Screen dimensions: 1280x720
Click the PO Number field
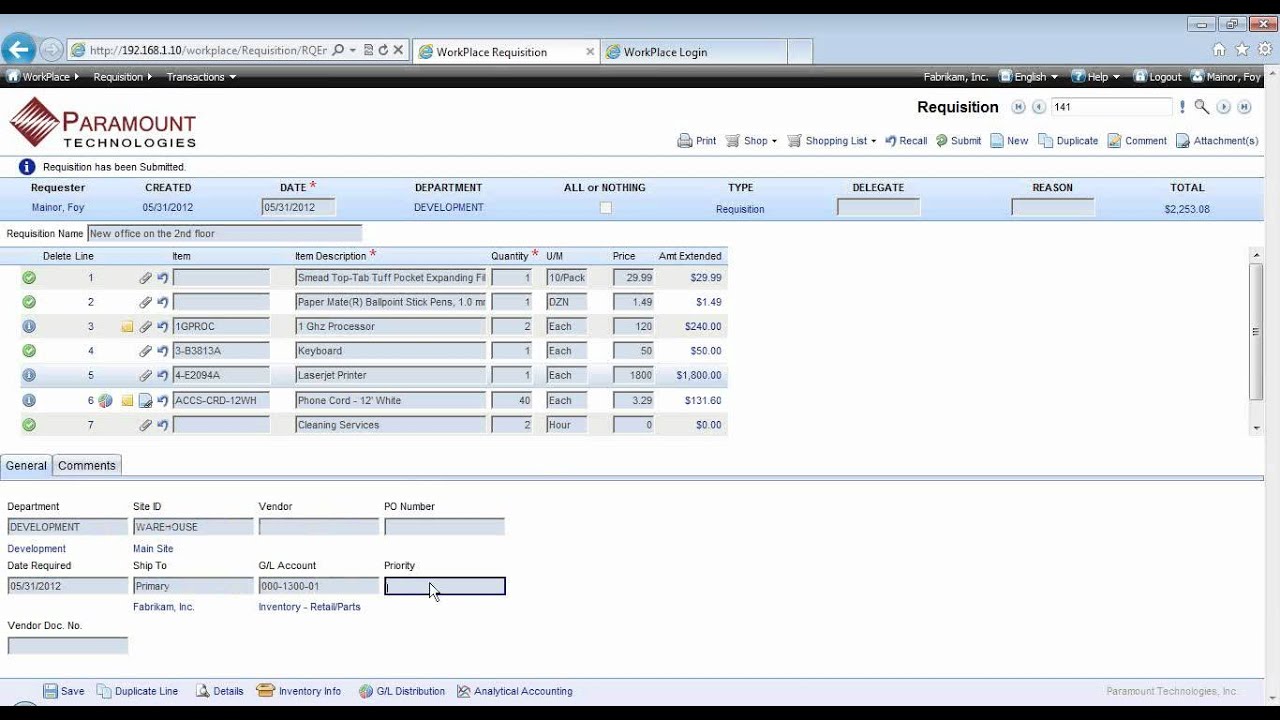pyautogui.click(x=445, y=527)
